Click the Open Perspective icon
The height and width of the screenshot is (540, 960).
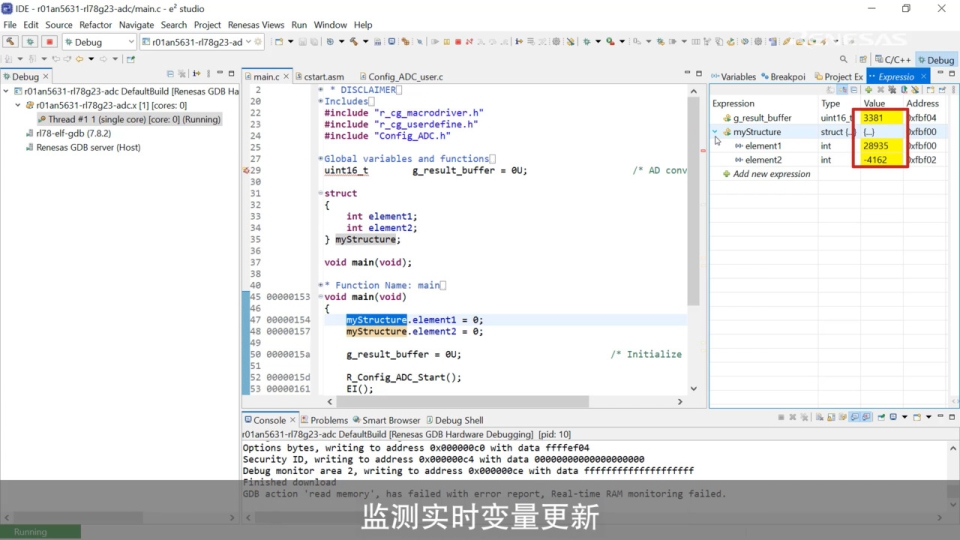(x=863, y=59)
